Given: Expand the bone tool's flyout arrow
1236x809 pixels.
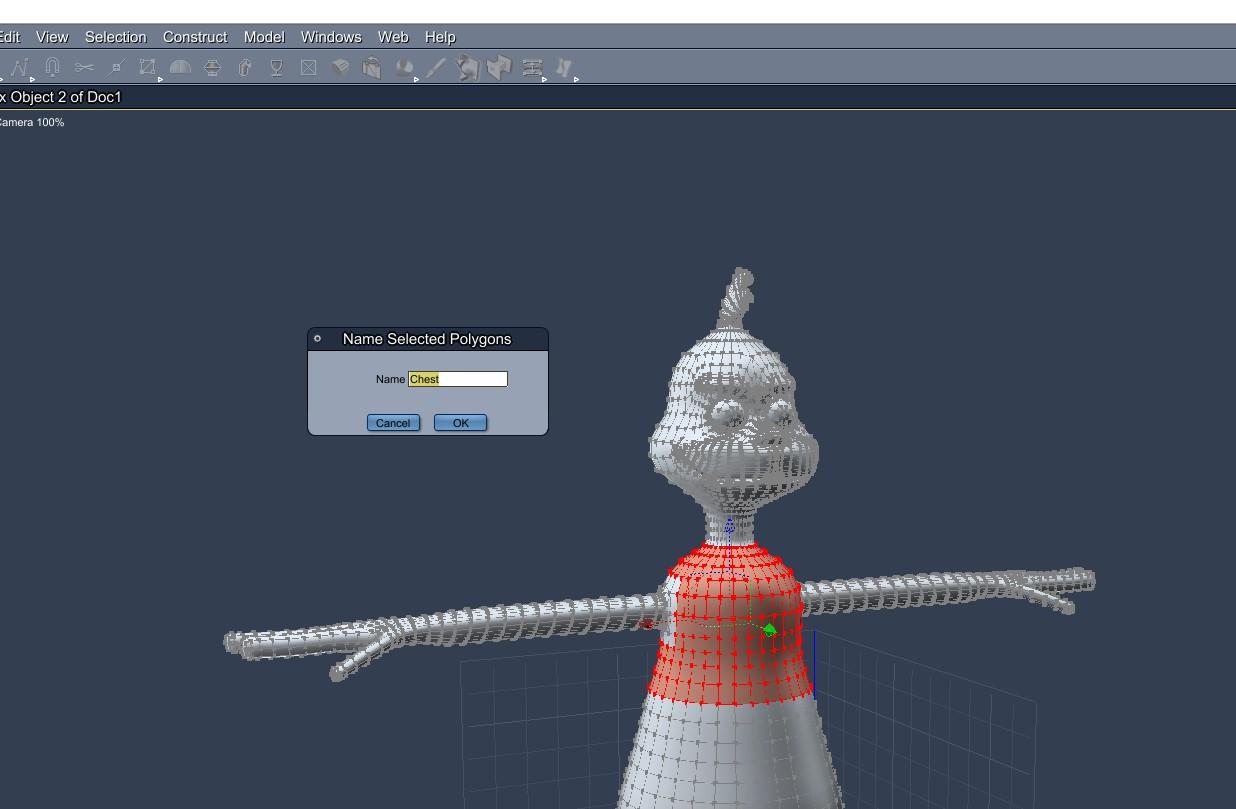Looking at the screenshot, I should coord(576,79).
